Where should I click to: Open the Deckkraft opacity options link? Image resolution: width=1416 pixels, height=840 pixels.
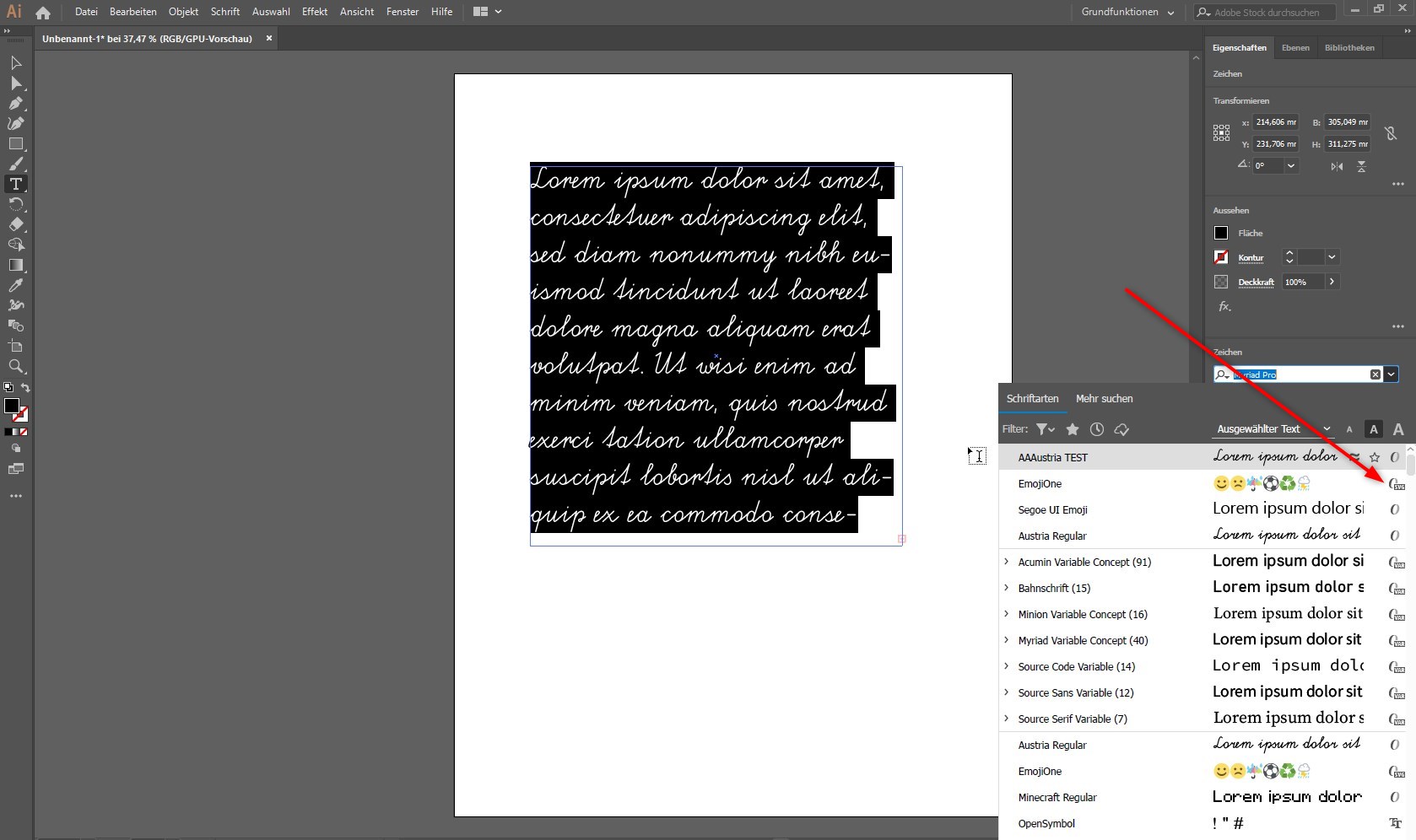point(1256,283)
